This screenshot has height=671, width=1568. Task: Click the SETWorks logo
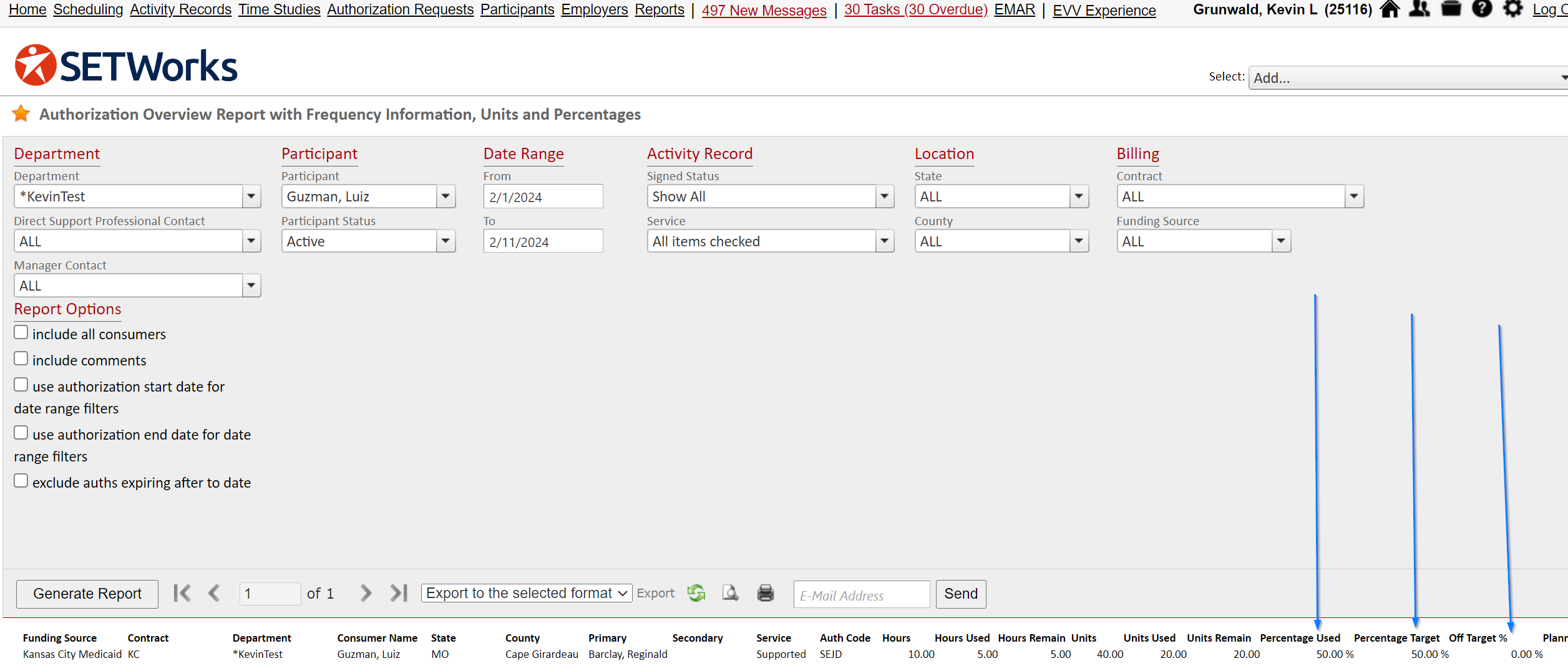126,65
